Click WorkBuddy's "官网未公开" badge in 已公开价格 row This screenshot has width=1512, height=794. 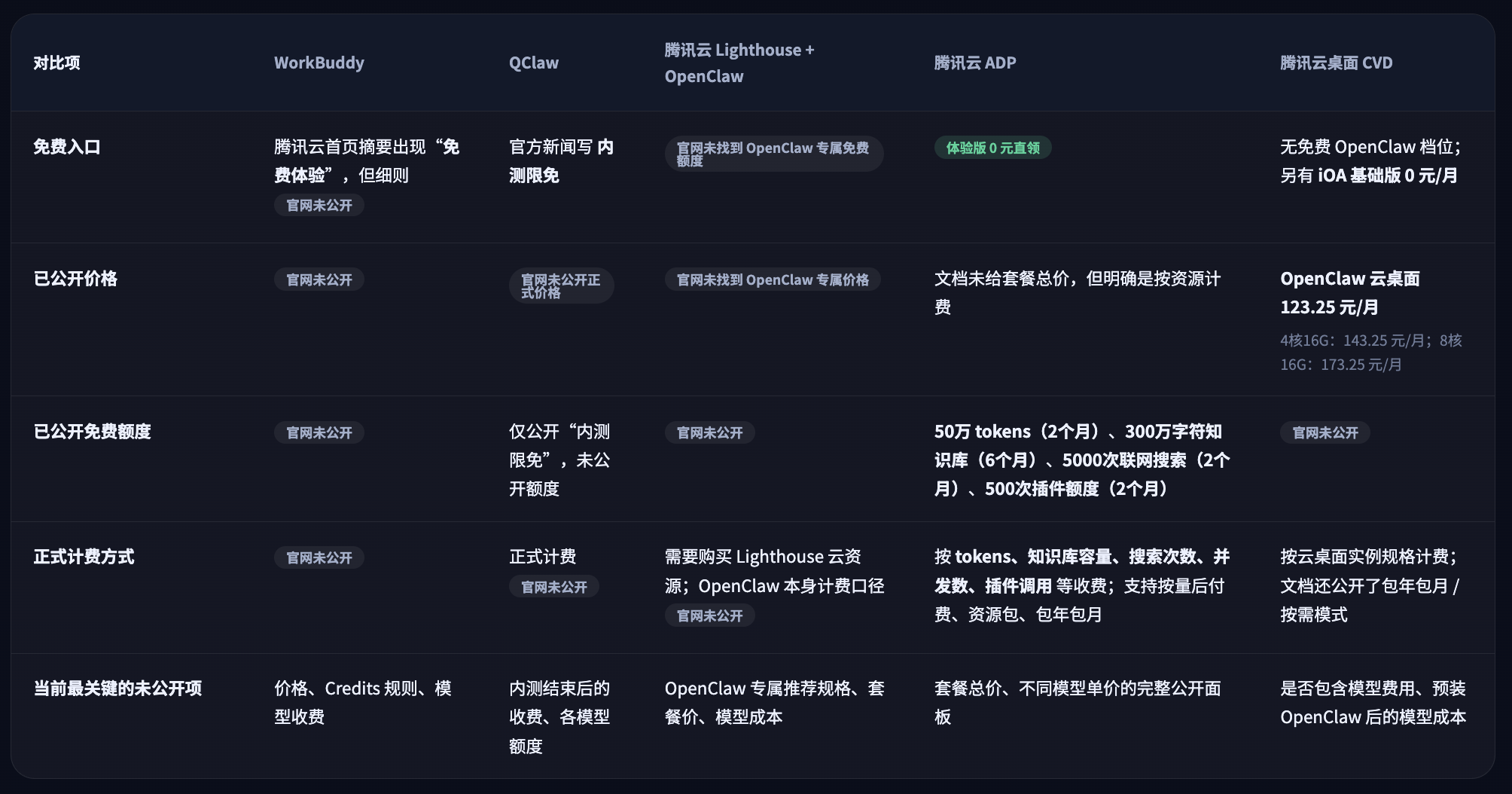(x=319, y=279)
